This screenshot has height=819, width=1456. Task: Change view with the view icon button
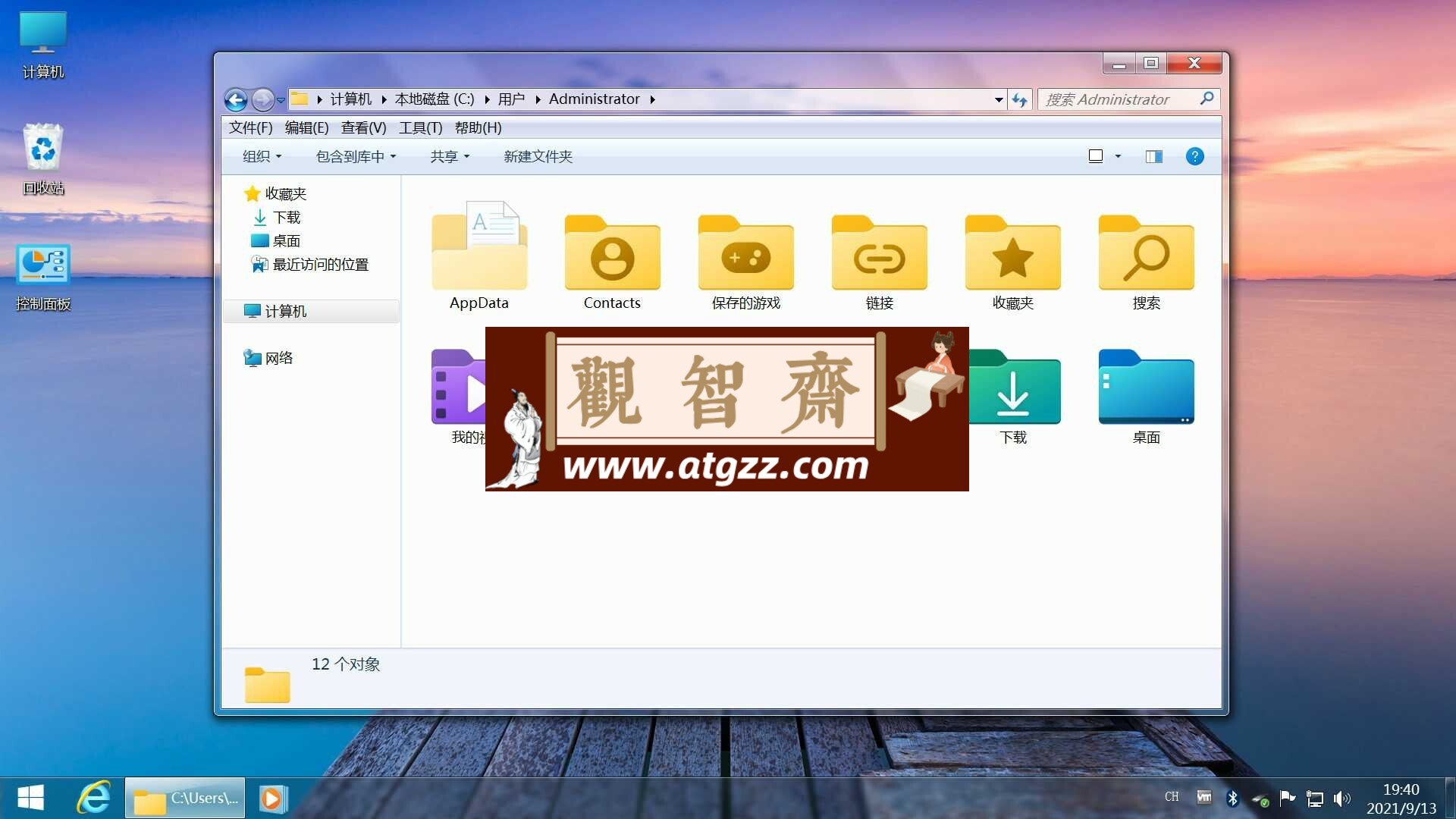[1096, 156]
